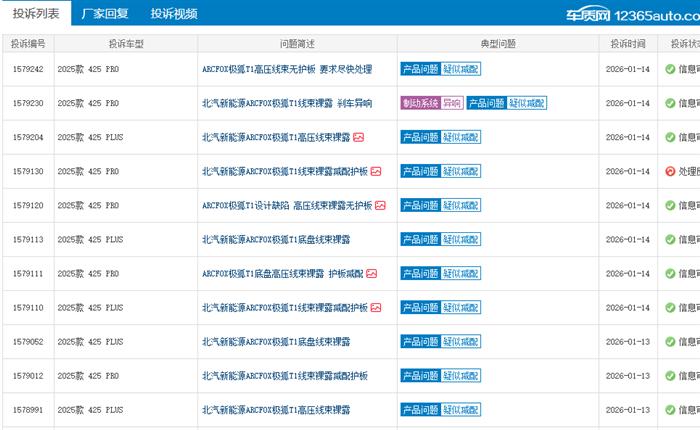Click 异响 tag in complaint 1579230
The width and height of the screenshot is (700, 430).
coord(452,103)
